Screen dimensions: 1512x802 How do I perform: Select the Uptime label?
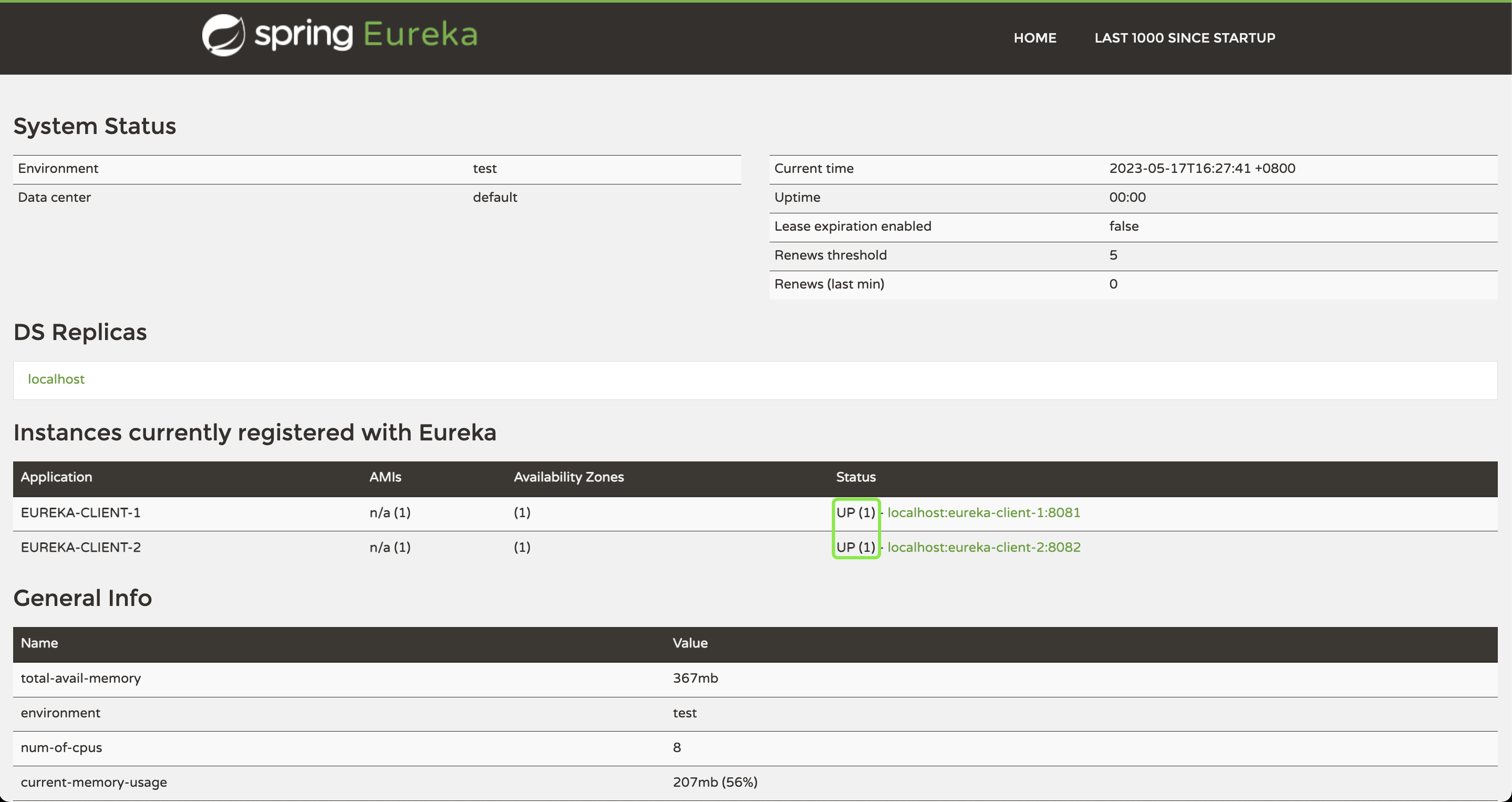pos(797,197)
